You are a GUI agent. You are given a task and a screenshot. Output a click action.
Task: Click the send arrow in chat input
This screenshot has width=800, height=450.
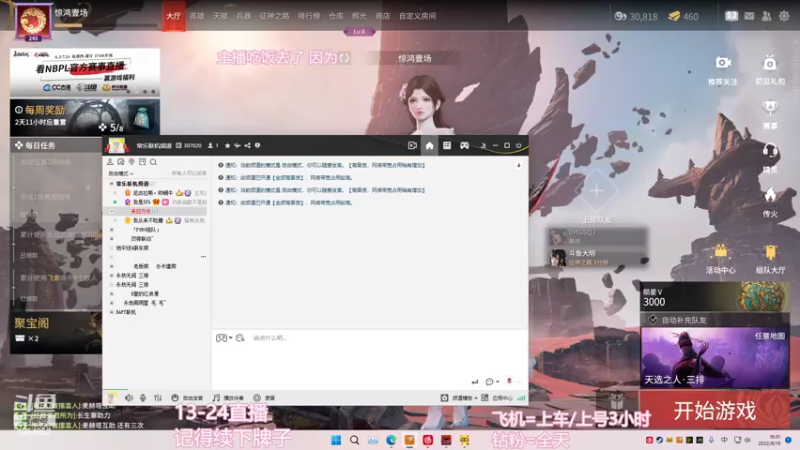[475, 381]
